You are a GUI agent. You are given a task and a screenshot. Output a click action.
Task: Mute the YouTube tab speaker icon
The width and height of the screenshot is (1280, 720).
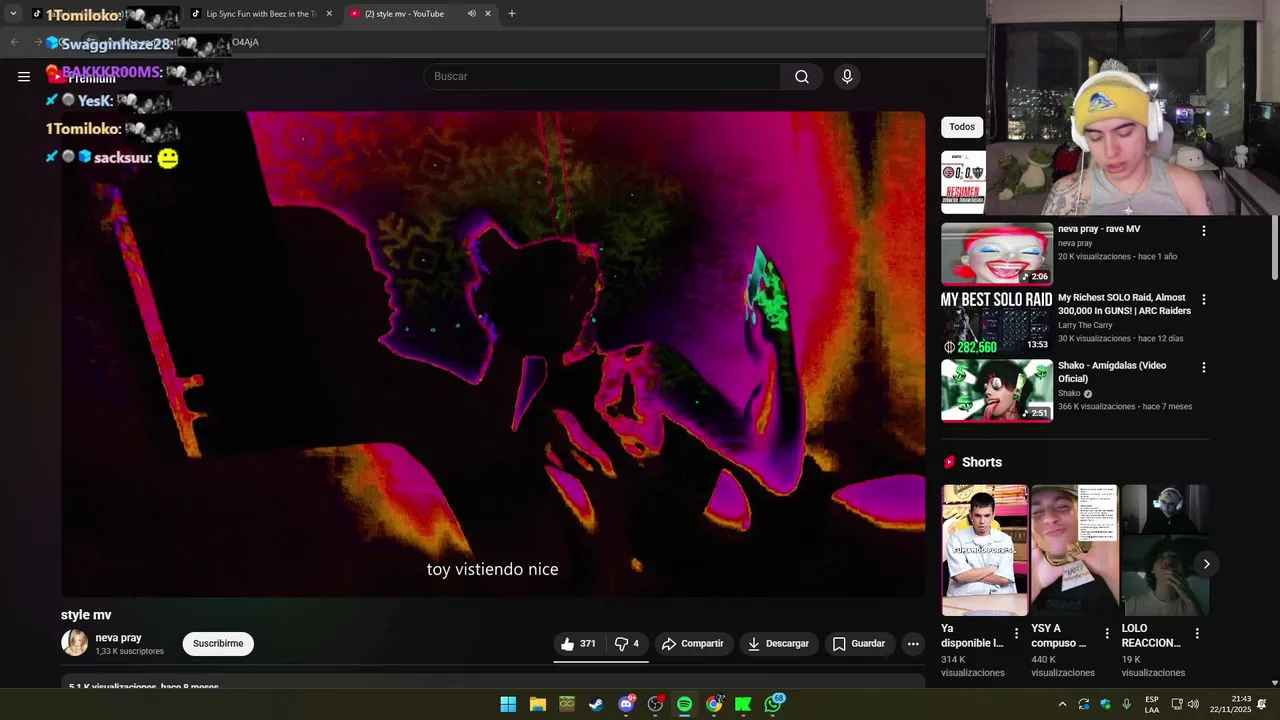[x=472, y=14]
